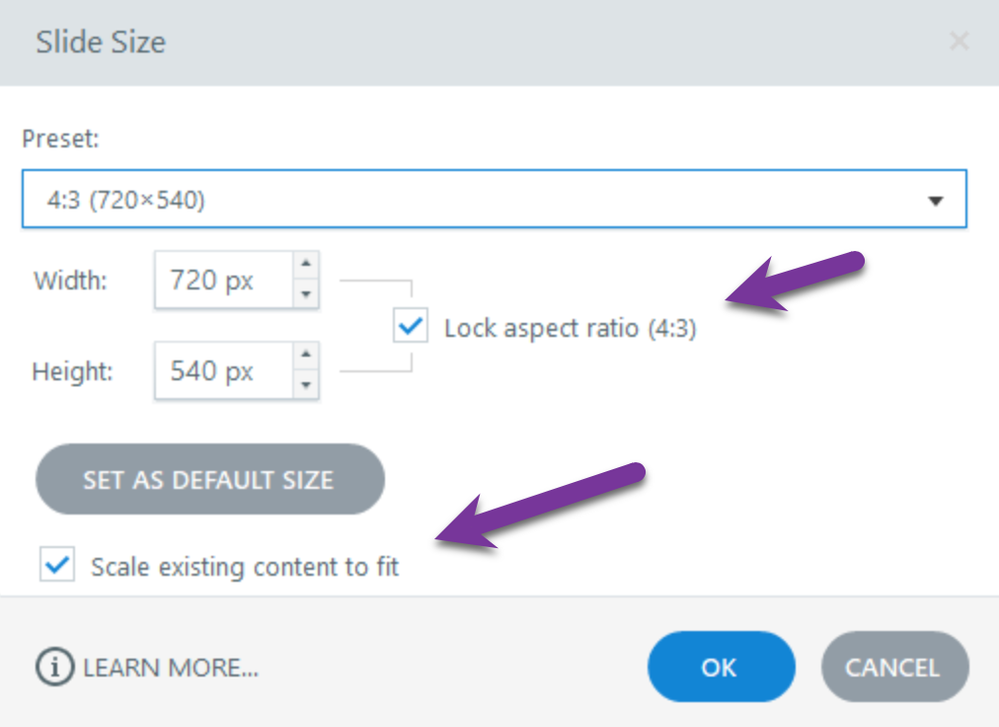Disable Scale existing content to fit checkbox

(57, 566)
